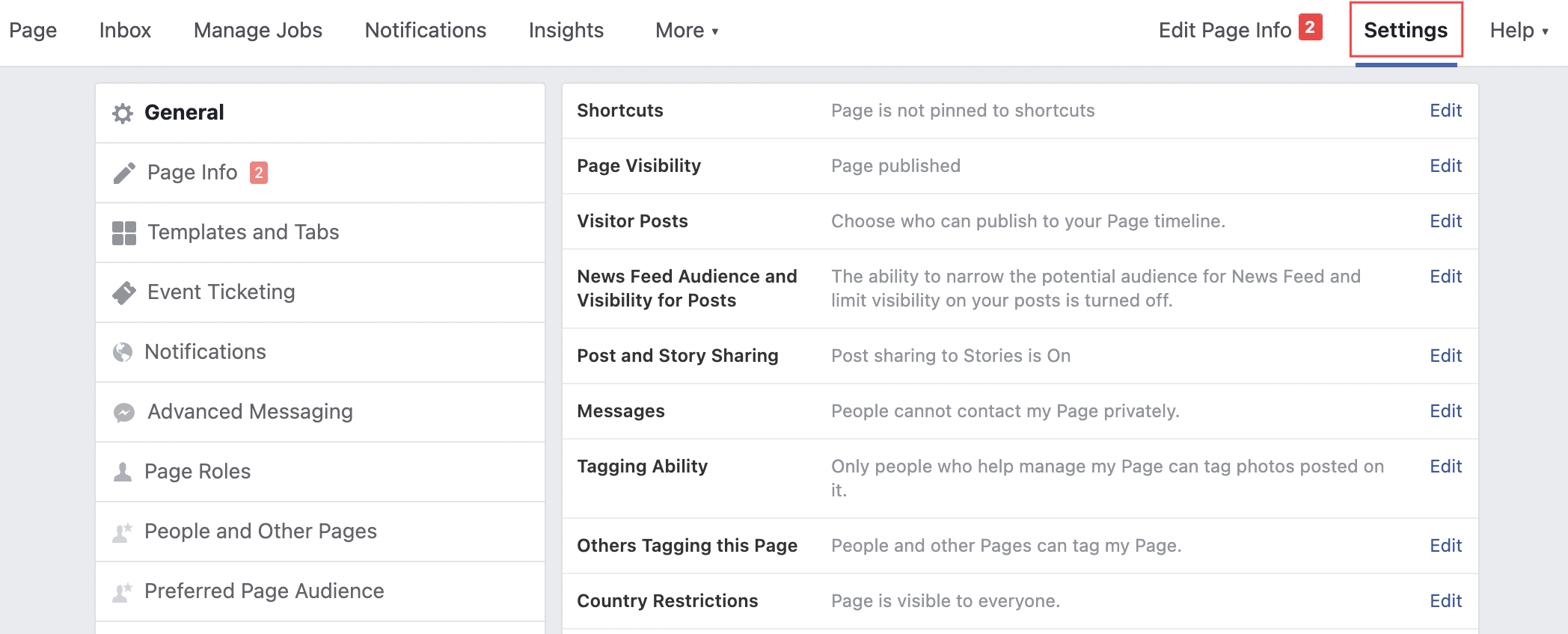Open Edit Page Info in top bar
The height and width of the screenshot is (634, 1568).
1225,30
